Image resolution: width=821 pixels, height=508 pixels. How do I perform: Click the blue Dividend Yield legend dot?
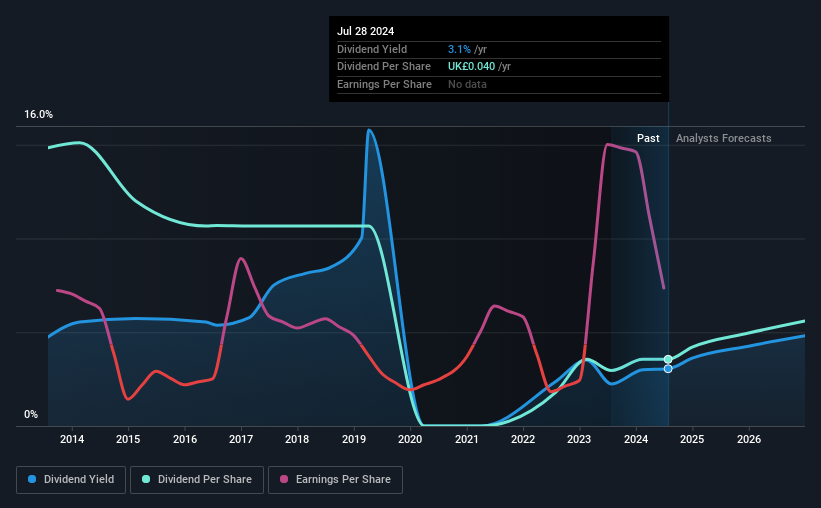click(x=32, y=479)
